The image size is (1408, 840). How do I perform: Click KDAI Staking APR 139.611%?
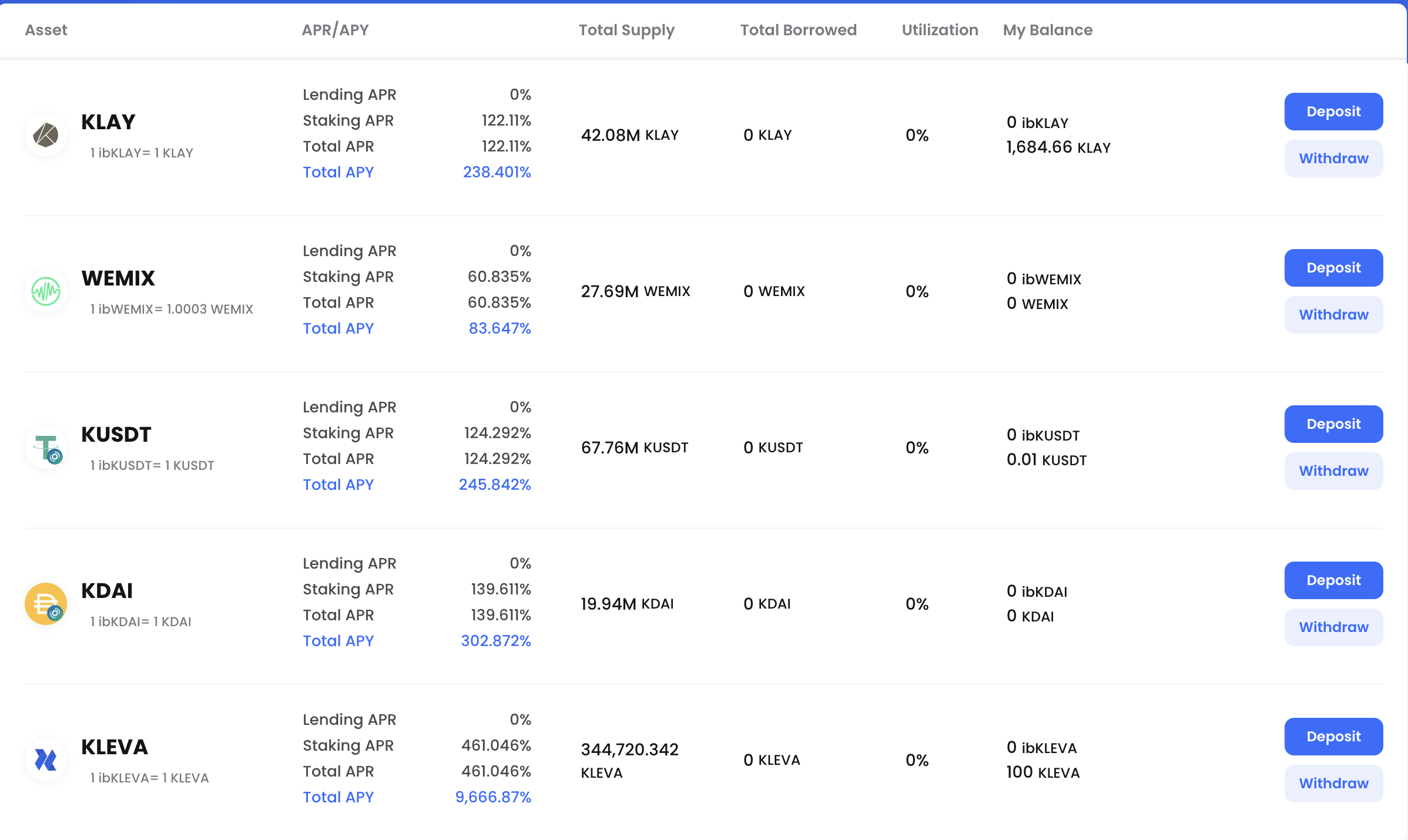[501, 589]
